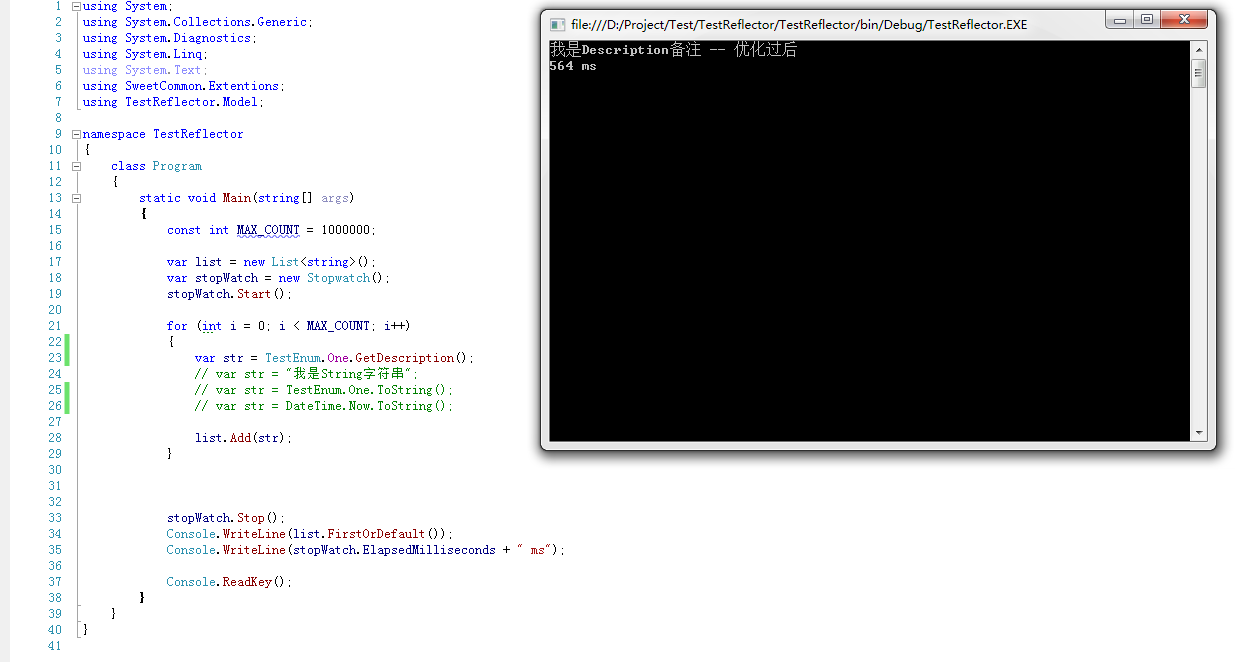The width and height of the screenshot is (1239, 662).
Task: Click 'stopWatch.Stop();' on line 33
Action: 226,518
